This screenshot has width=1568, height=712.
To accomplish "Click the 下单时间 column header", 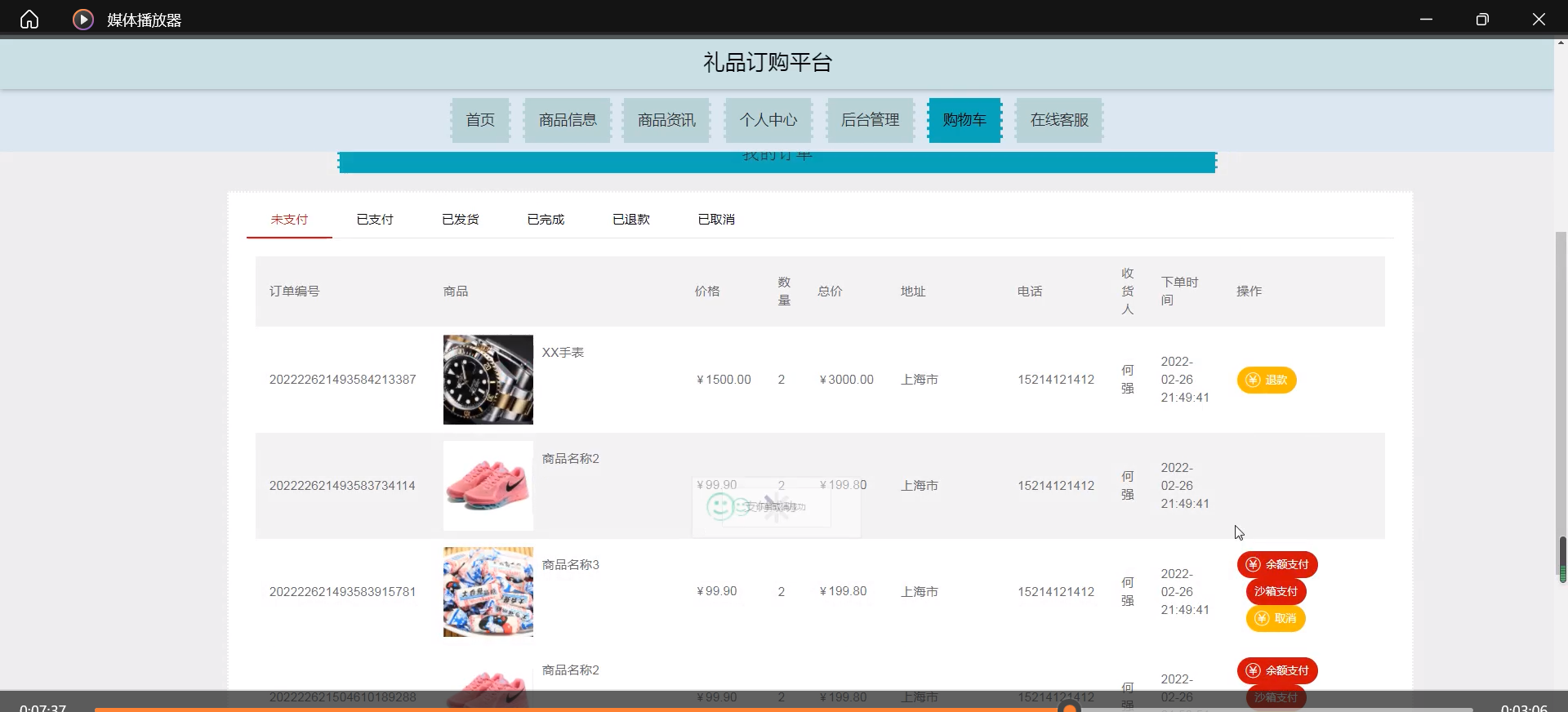I will click(x=1180, y=291).
